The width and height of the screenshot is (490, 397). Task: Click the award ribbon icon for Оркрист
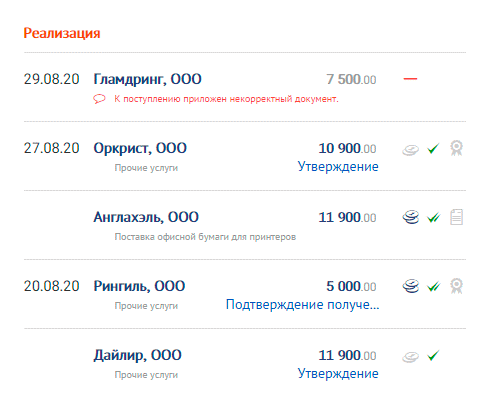click(456, 148)
